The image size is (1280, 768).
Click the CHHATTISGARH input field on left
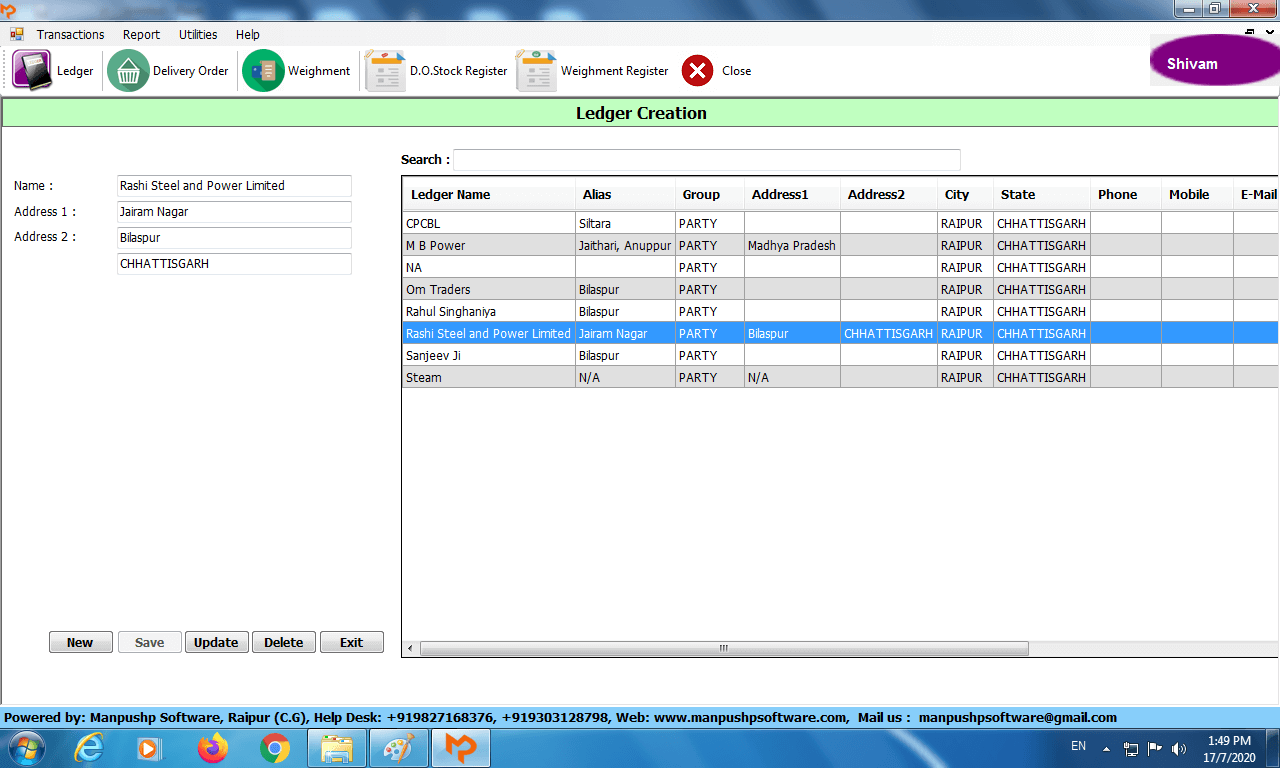tap(234, 264)
